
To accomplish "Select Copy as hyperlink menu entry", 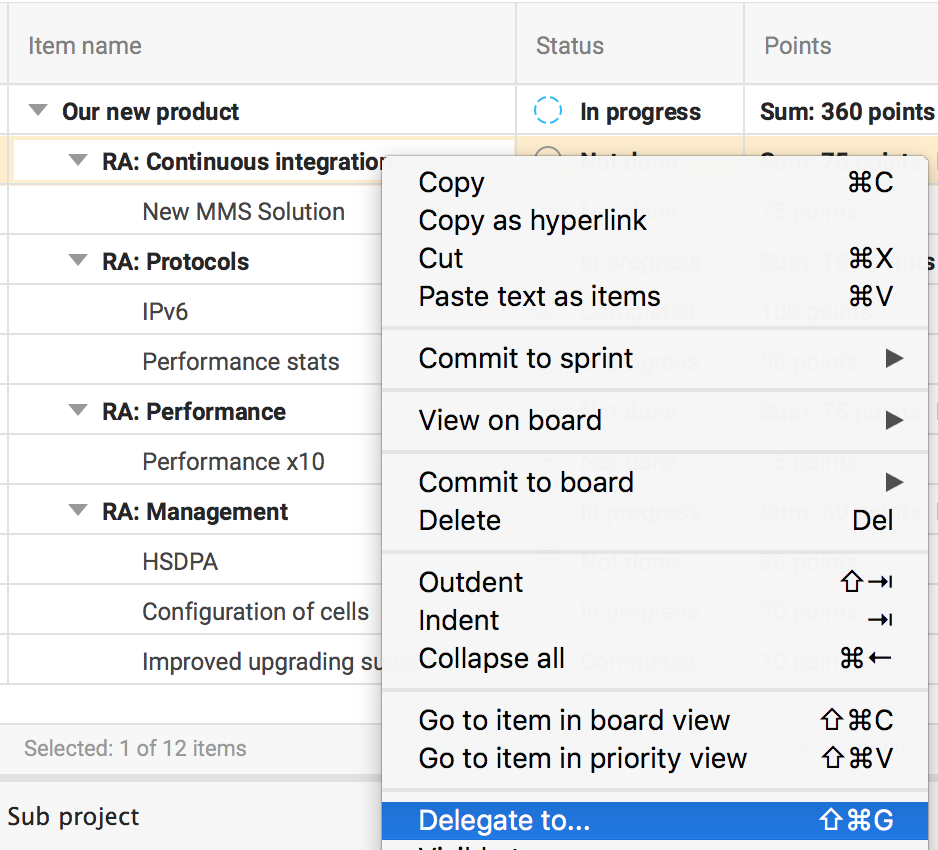I will pos(533,220).
